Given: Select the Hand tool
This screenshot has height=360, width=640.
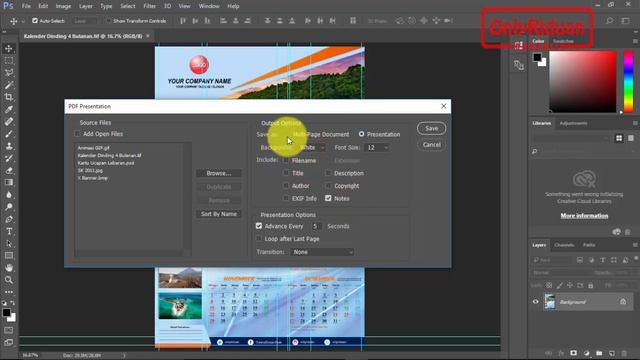Looking at the screenshot, I should click(x=9, y=268).
